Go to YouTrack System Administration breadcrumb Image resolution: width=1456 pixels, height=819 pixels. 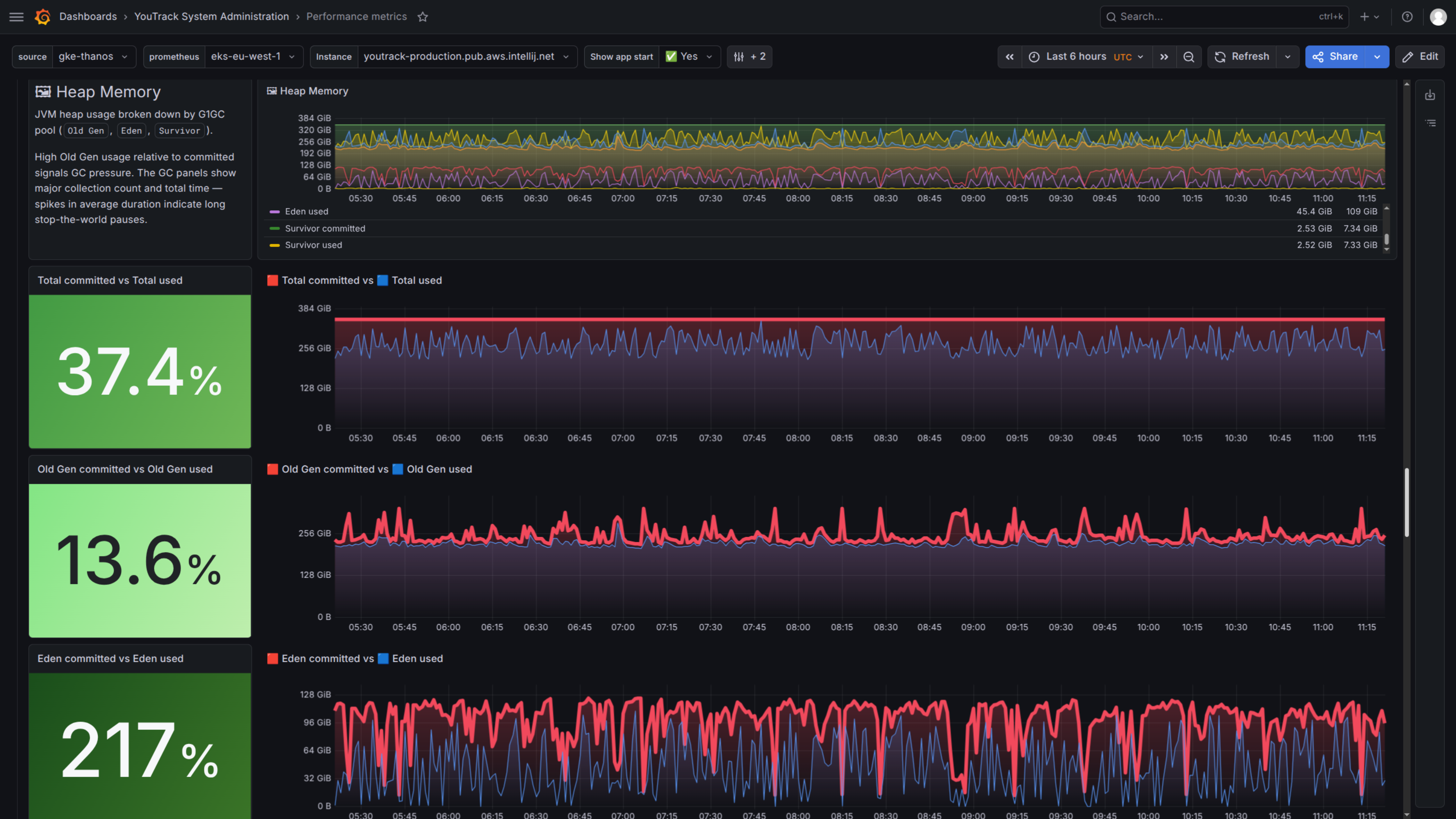[211, 17]
